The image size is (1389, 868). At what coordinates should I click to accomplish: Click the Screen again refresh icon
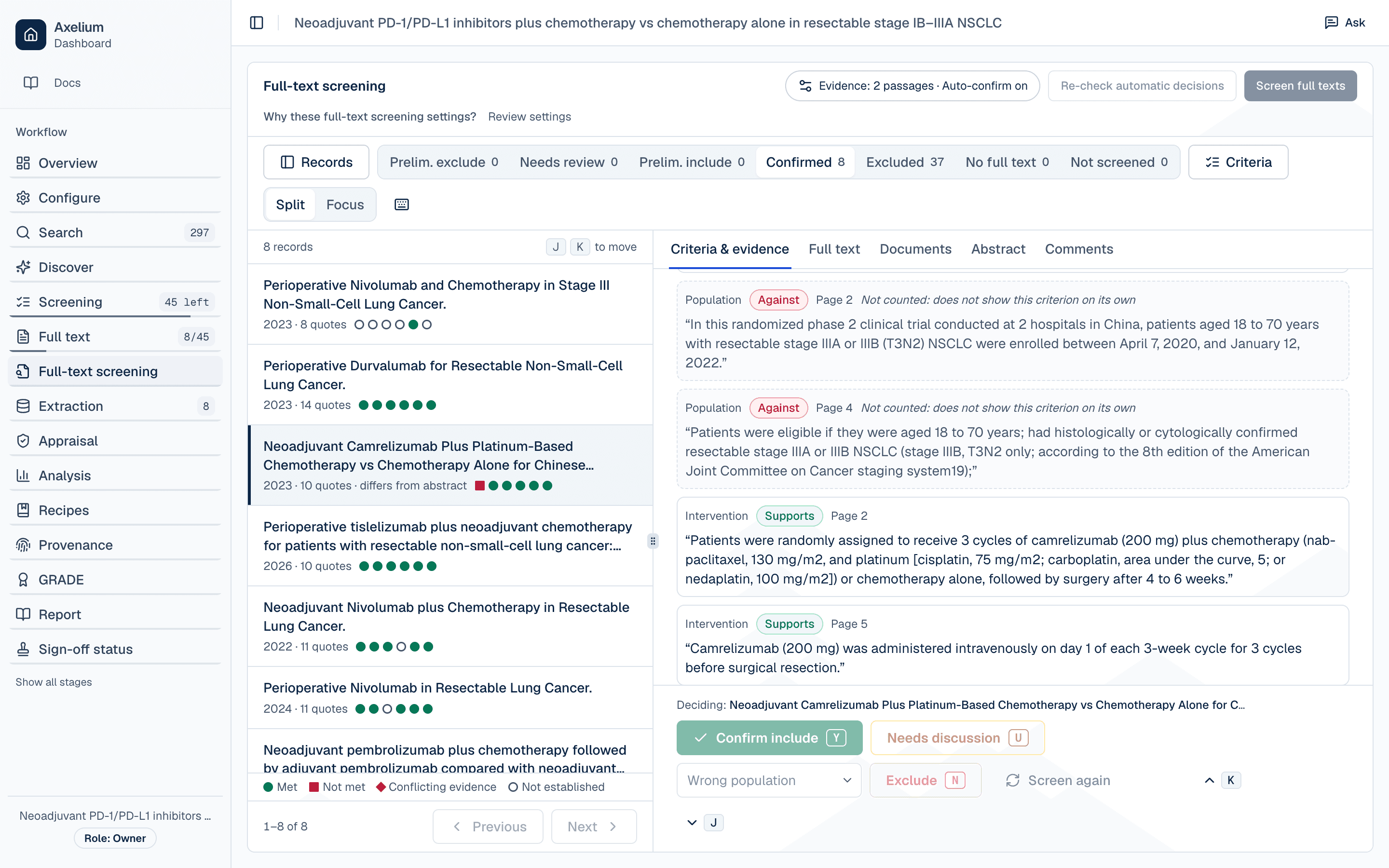(1012, 780)
